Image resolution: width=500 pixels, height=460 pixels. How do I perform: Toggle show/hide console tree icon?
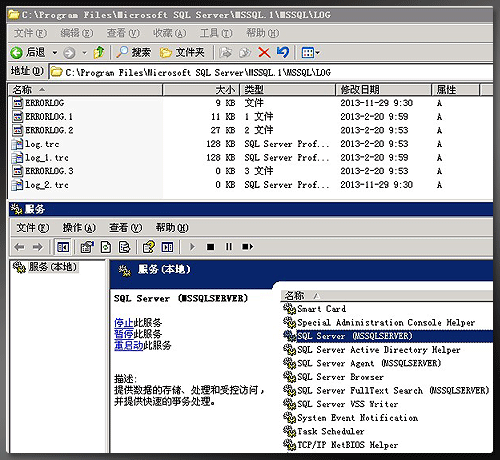63,247
